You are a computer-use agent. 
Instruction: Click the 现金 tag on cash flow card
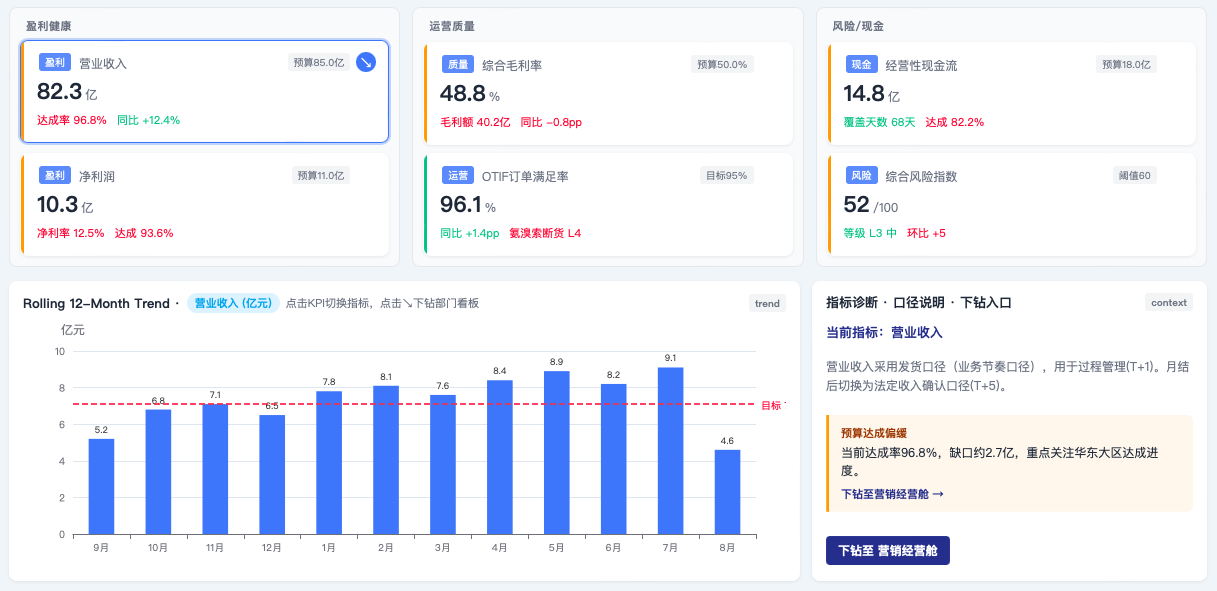pyautogui.click(x=861, y=65)
